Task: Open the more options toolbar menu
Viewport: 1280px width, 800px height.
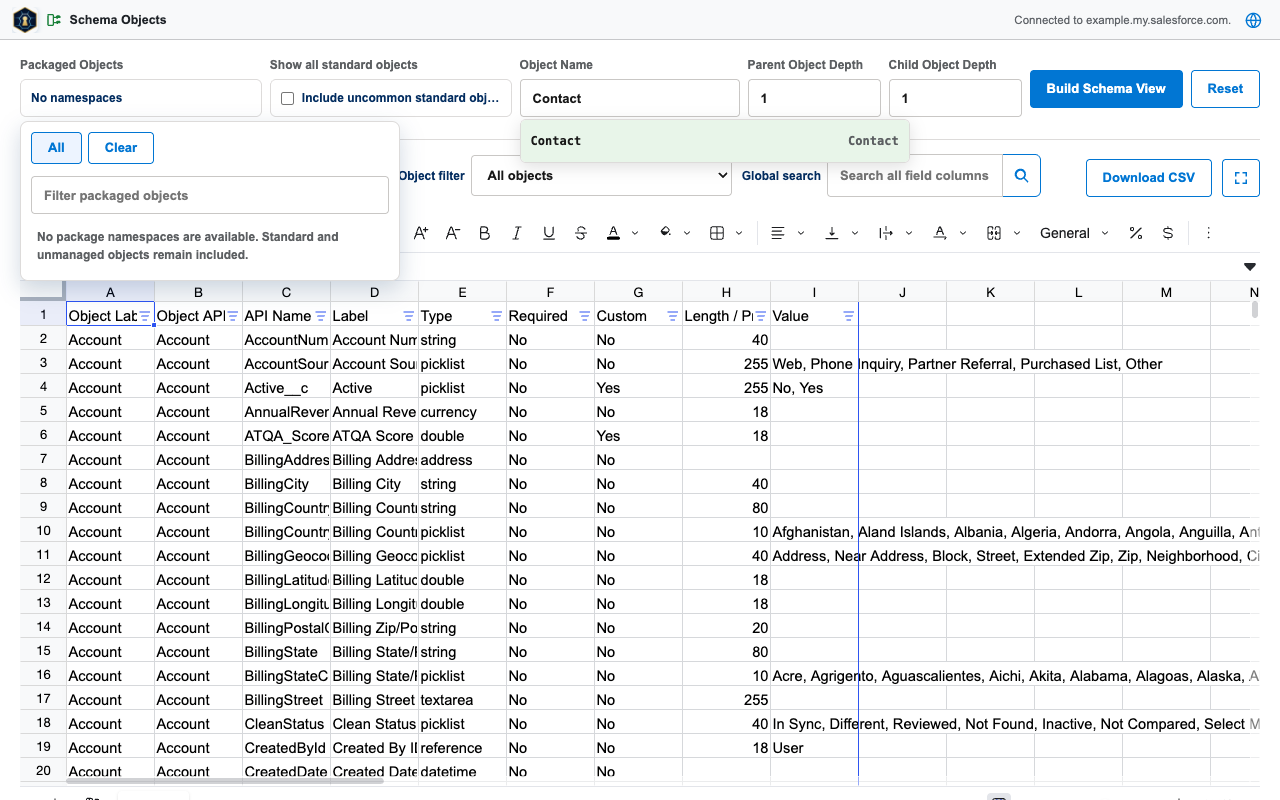Action: (x=1208, y=233)
